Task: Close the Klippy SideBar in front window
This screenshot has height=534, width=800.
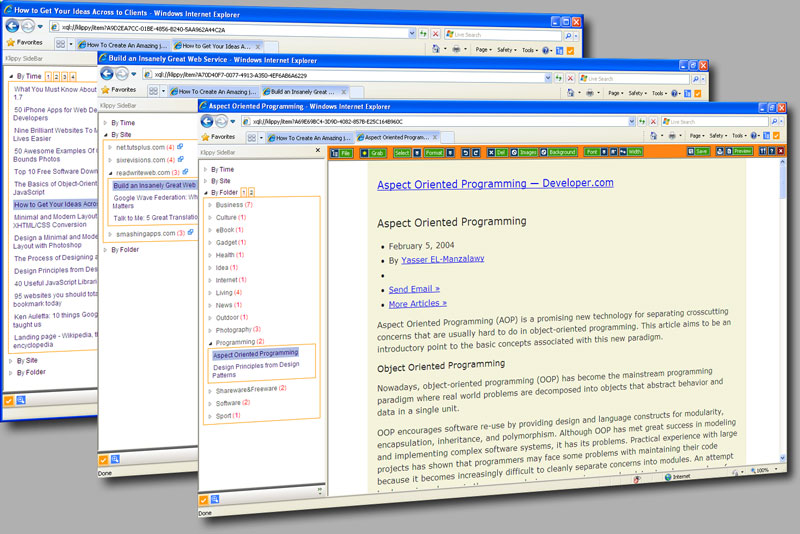Action: pyautogui.click(x=318, y=150)
